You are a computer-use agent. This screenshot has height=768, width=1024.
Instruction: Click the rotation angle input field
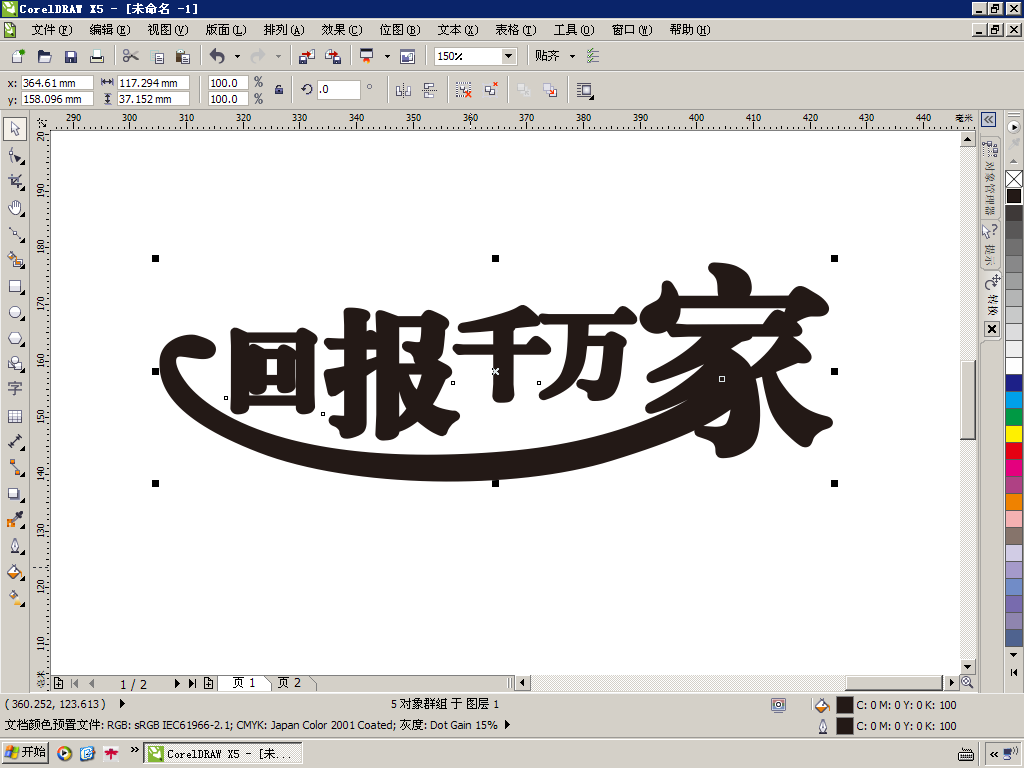[x=338, y=89]
